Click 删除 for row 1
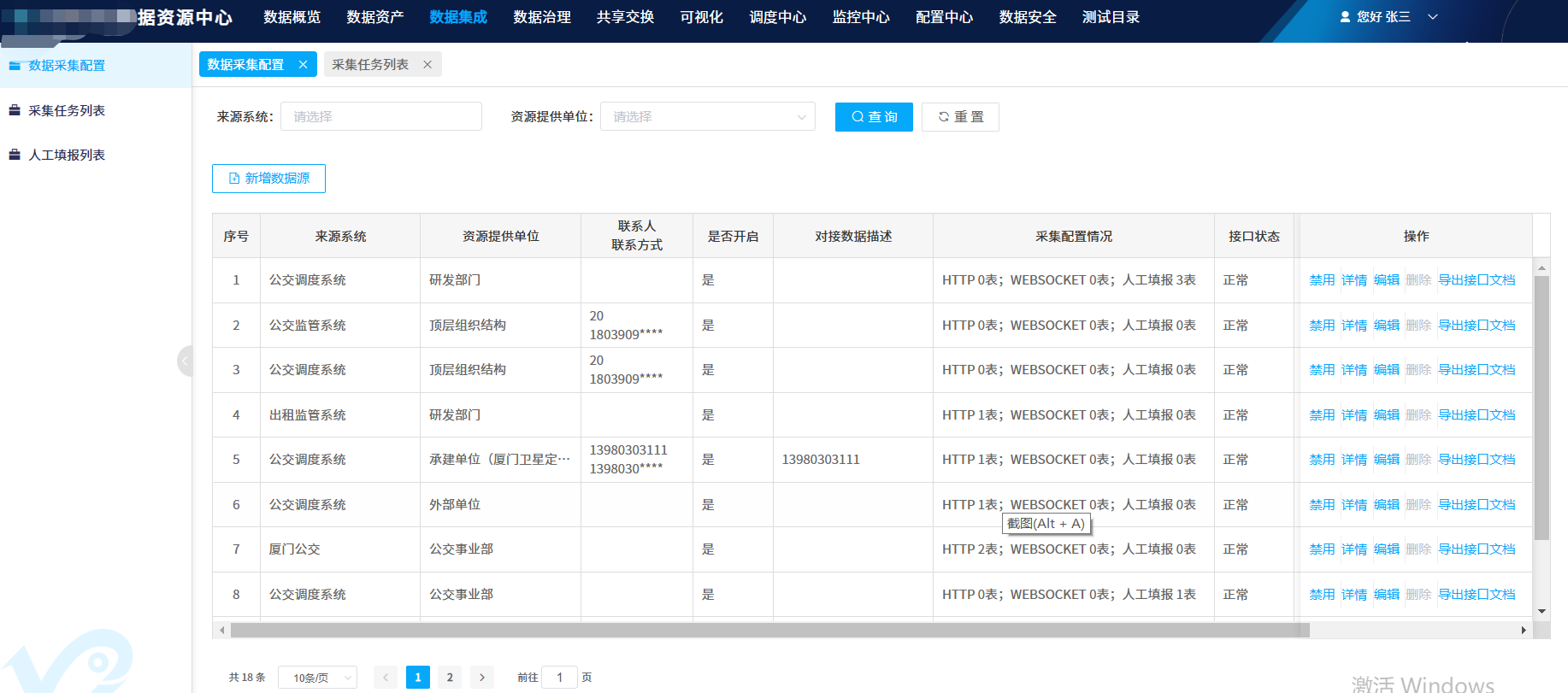The width and height of the screenshot is (1568, 693). [1418, 280]
